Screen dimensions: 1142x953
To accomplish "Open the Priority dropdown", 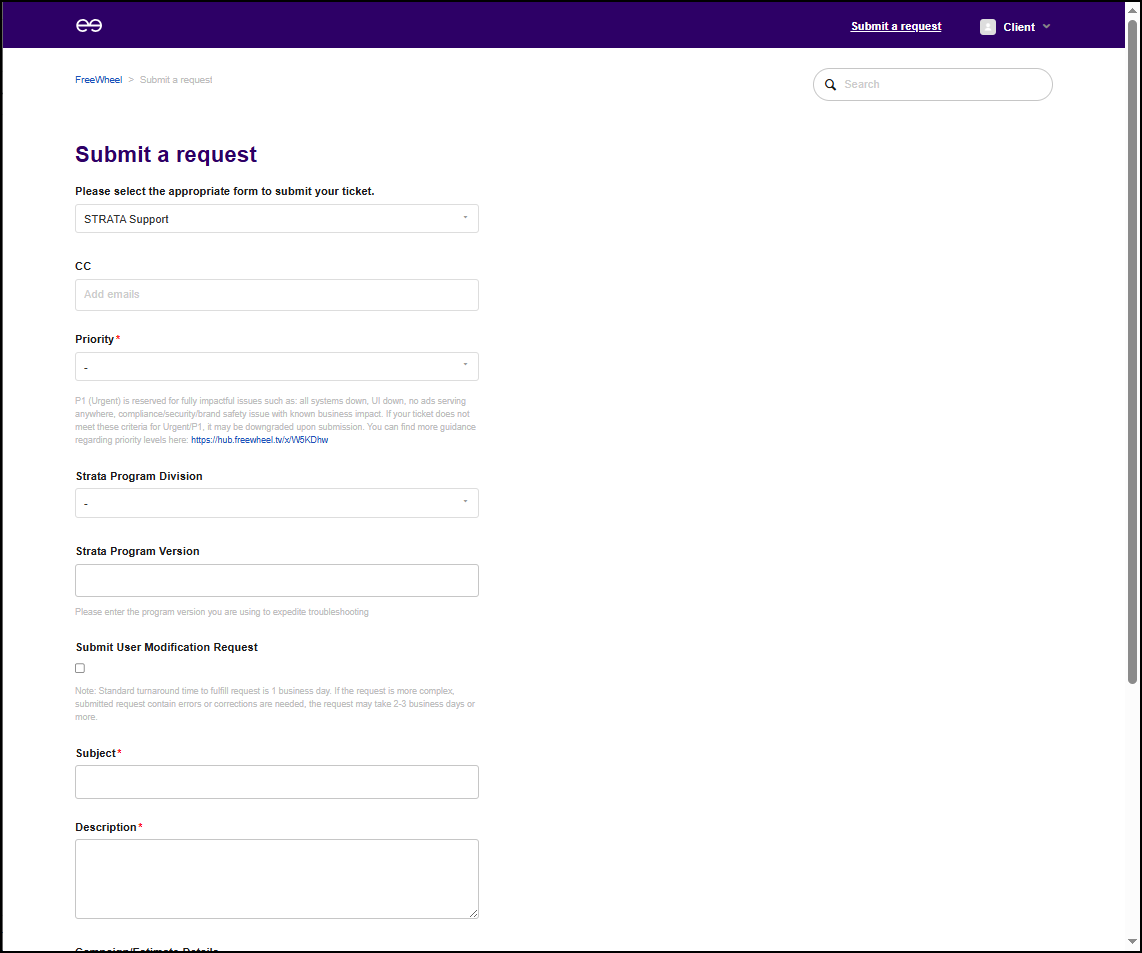I will (x=277, y=366).
